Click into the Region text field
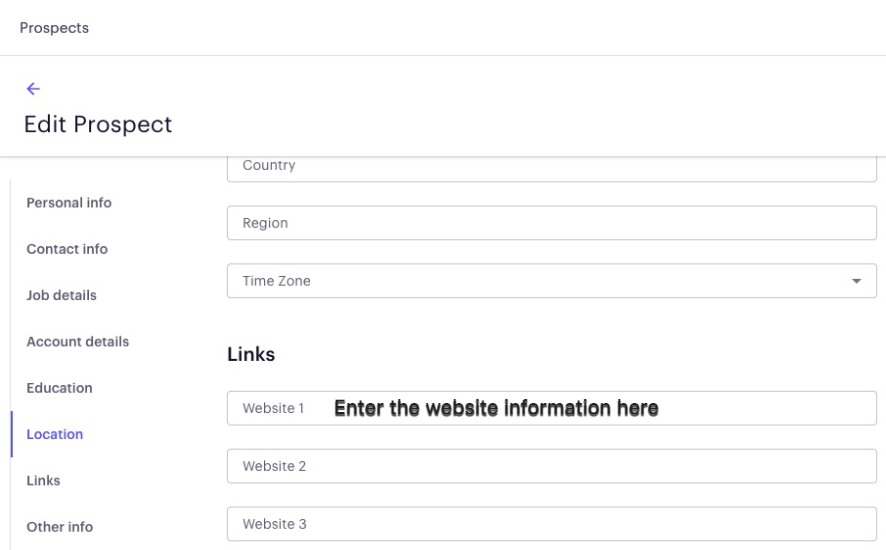Image resolution: width=886 pixels, height=550 pixels. [x=551, y=223]
